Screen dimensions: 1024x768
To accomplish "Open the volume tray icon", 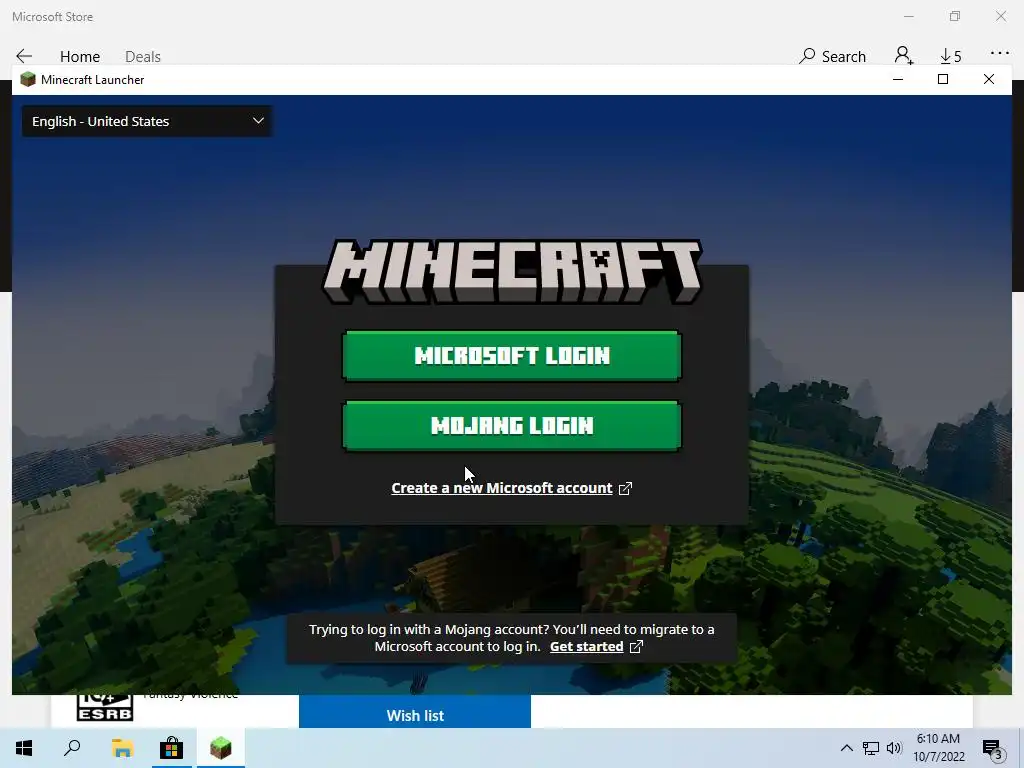I will coord(894,748).
